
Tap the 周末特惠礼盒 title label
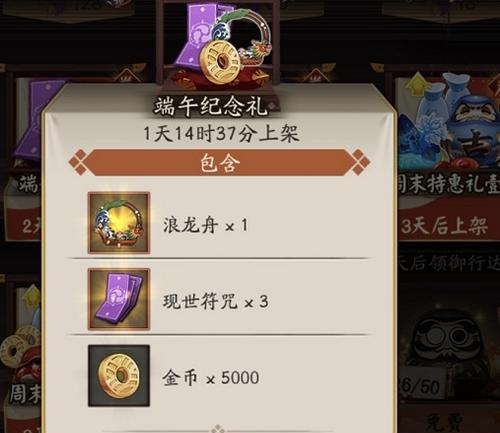coord(448,183)
